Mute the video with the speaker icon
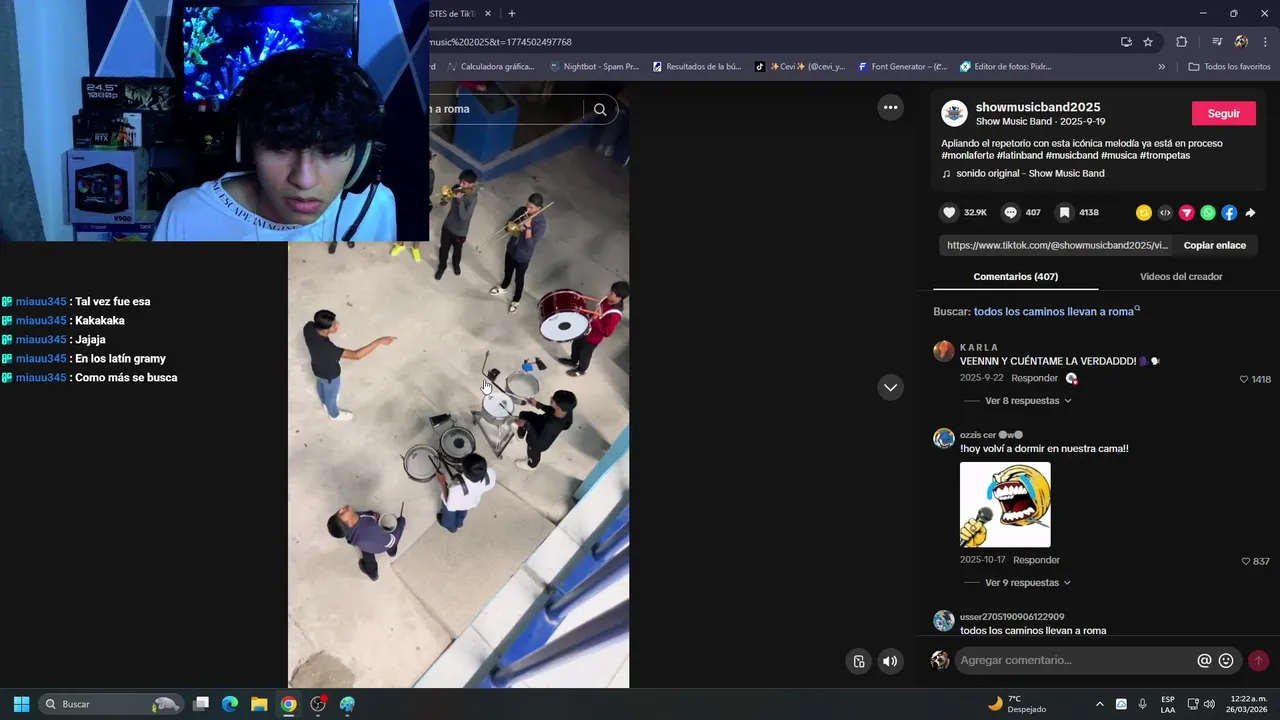The image size is (1280, 720). coord(890,661)
